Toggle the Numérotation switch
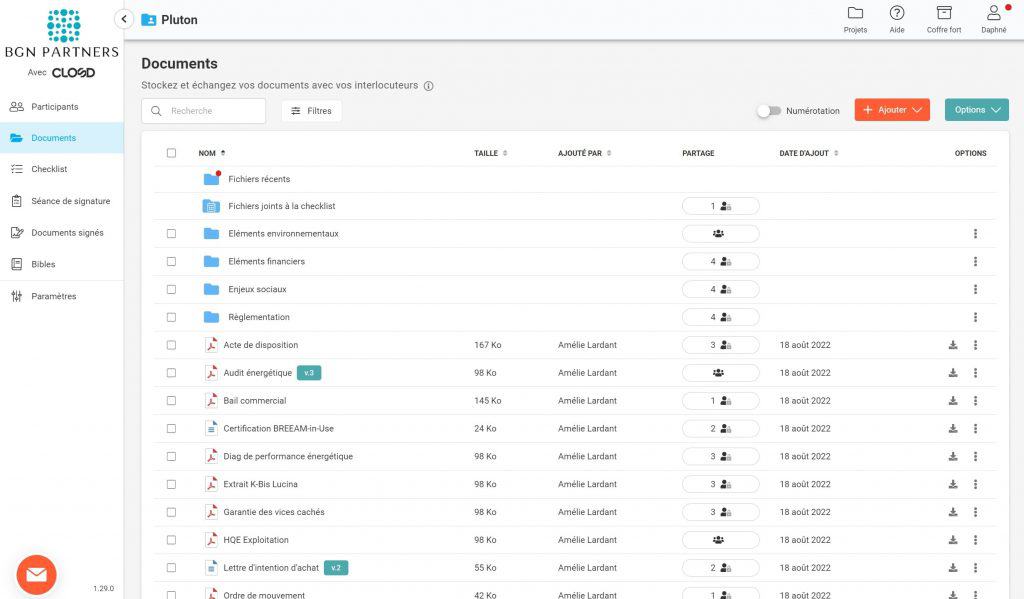This screenshot has width=1024, height=599. [769, 110]
